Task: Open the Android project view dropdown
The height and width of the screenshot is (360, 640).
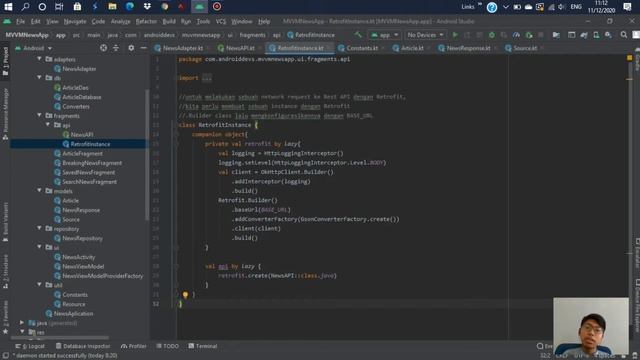Action: pos(34,48)
